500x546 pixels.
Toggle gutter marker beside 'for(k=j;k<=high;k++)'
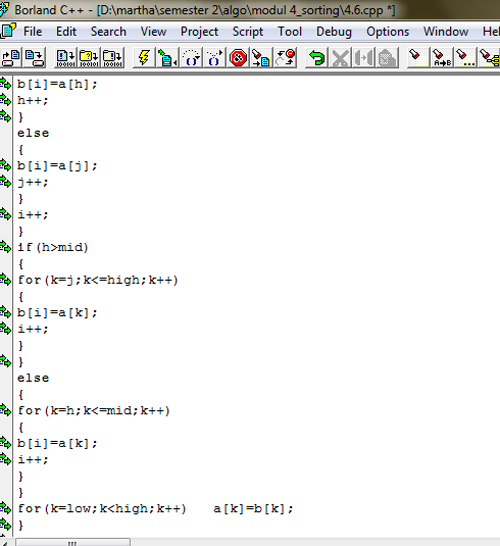5,279
